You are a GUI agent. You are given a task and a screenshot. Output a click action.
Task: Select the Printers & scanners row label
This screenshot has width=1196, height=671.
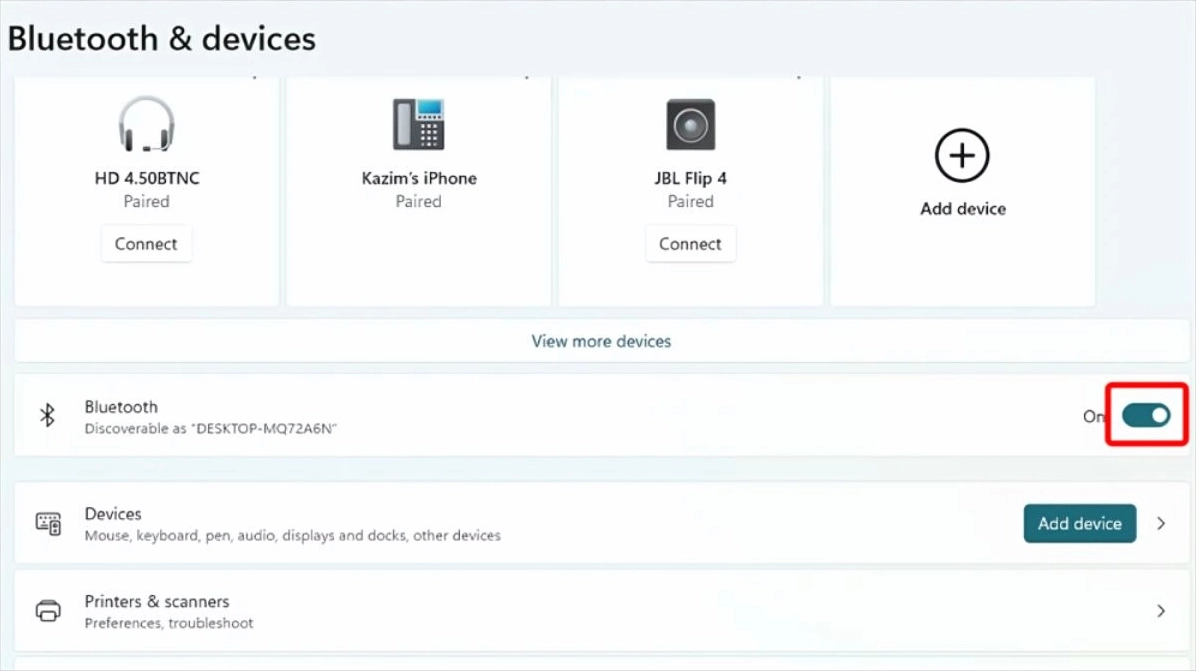click(x=157, y=601)
